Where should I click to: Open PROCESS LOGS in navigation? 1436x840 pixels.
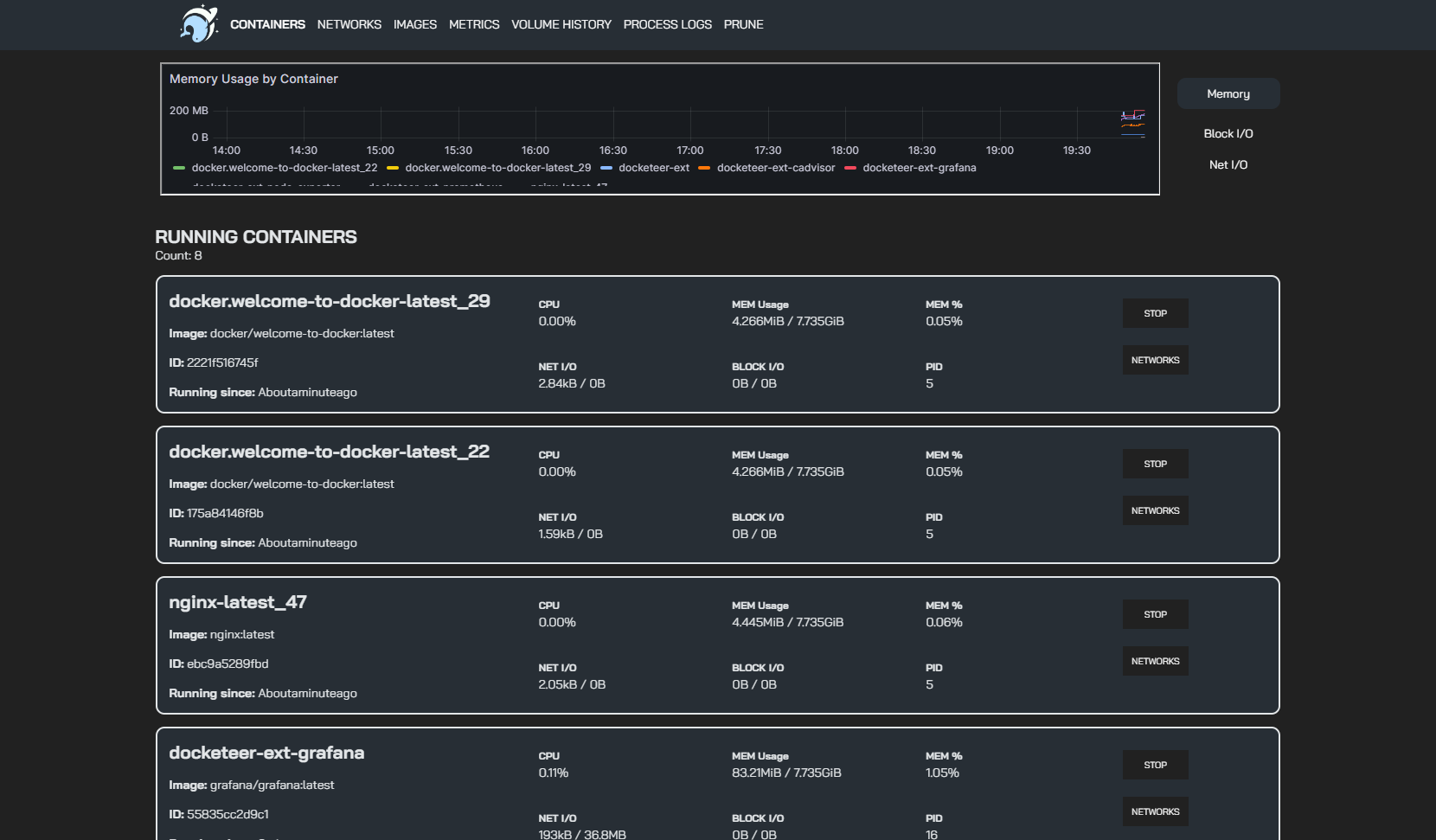click(668, 24)
